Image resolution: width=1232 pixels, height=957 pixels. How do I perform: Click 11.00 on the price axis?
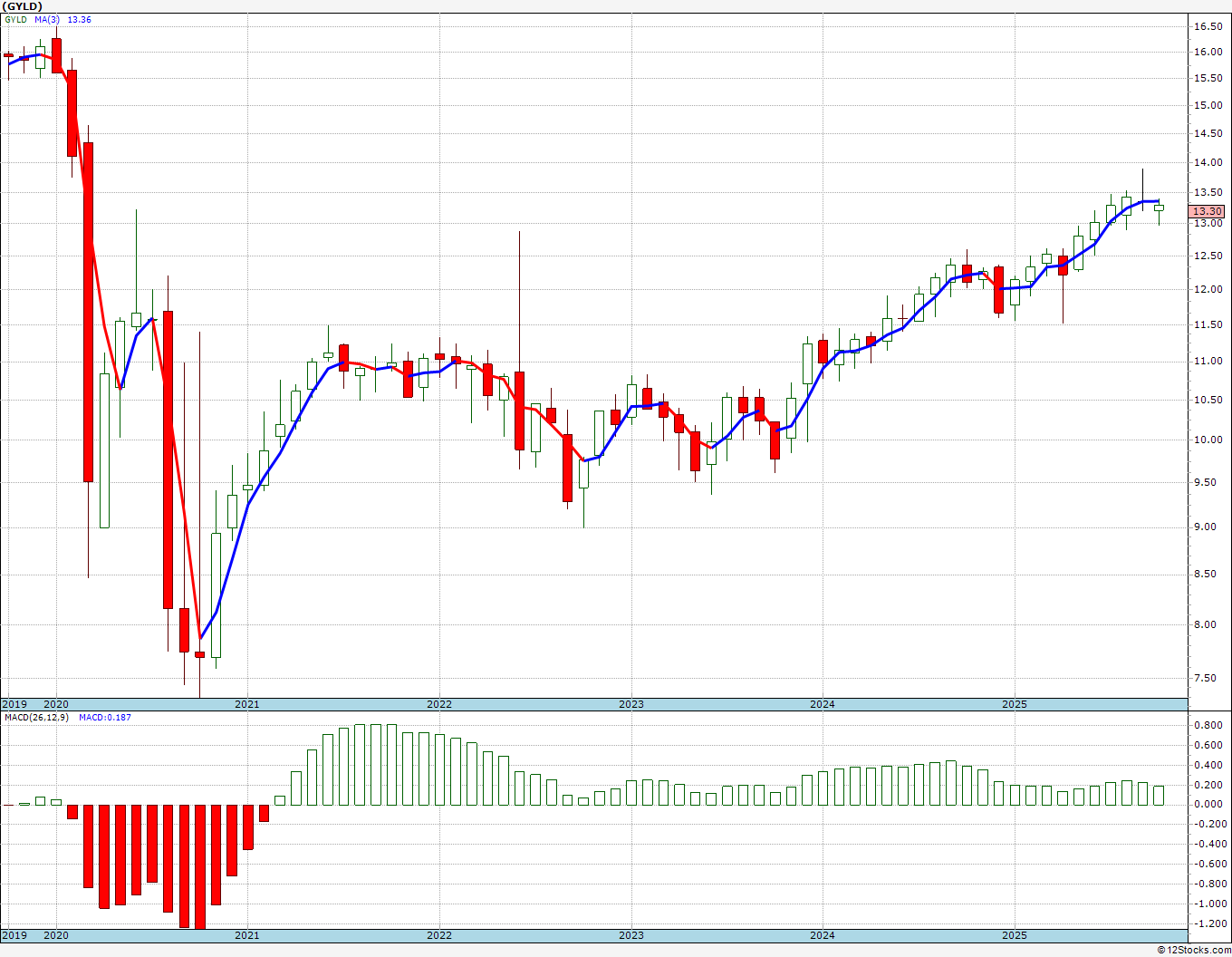(1208, 361)
